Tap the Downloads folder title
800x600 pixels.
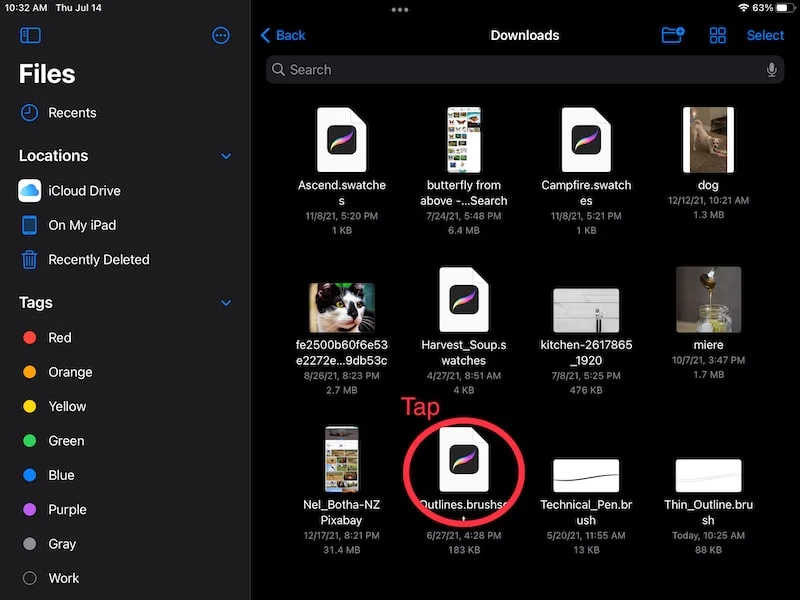[x=524, y=35]
